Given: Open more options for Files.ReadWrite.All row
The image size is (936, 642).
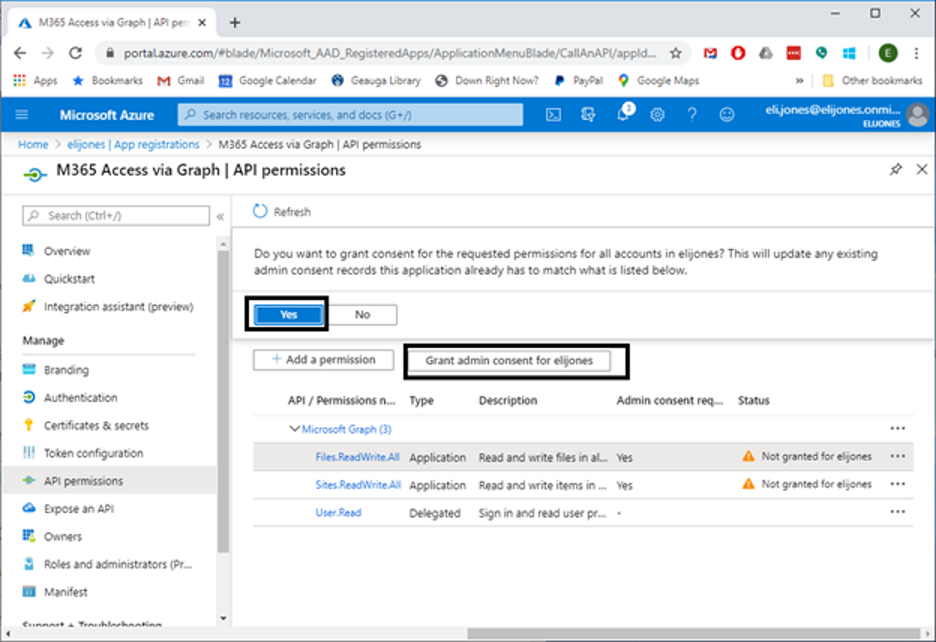Looking at the screenshot, I should pos(897,457).
